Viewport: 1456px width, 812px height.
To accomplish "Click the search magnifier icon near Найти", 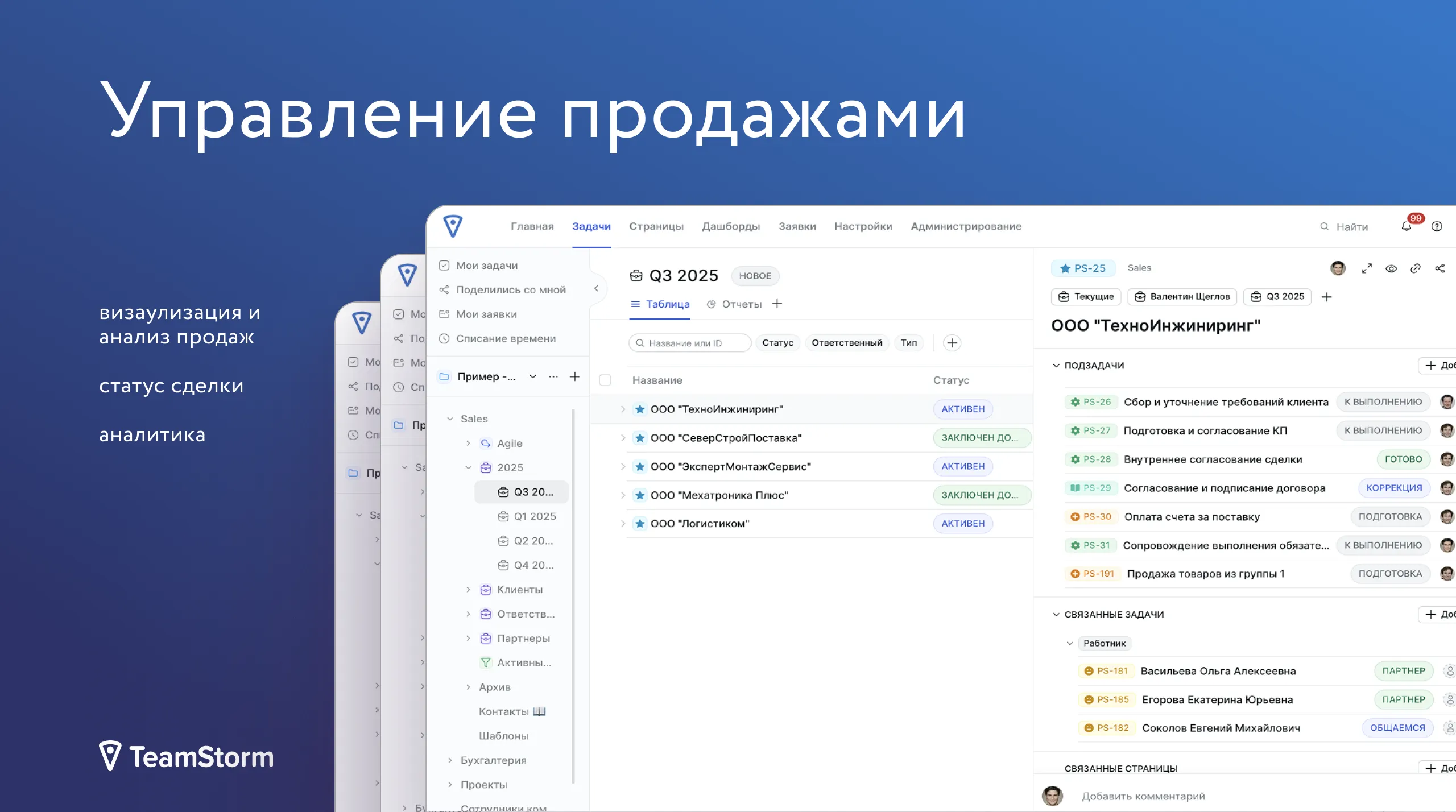I will (1323, 226).
